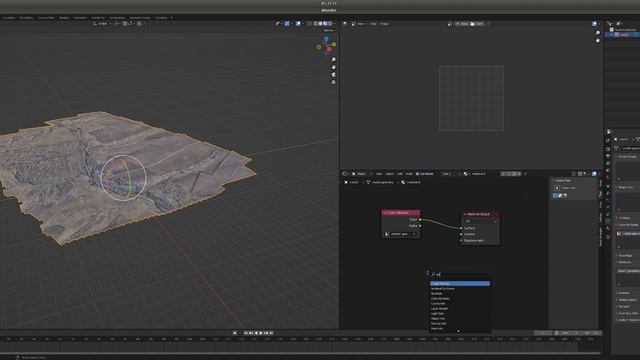Open Object Data properties tab (green icon)
This screenshot has width=640, height=360.
(608, 221)
